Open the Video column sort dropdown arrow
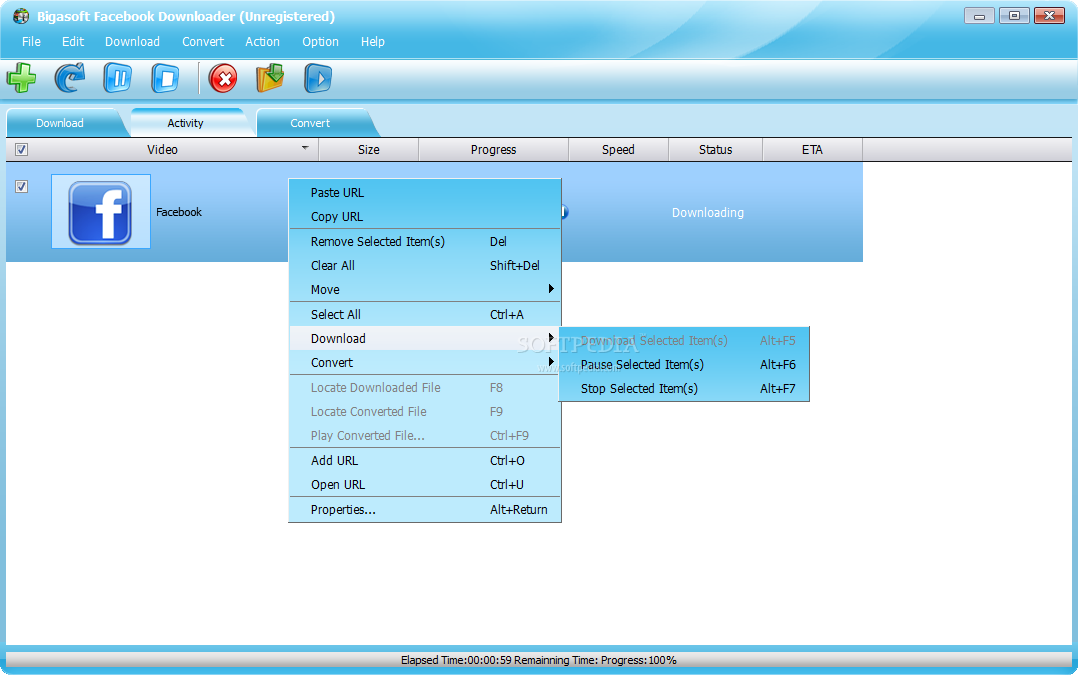Screen dimensions: 1078x675 click(x=305, y=148)
